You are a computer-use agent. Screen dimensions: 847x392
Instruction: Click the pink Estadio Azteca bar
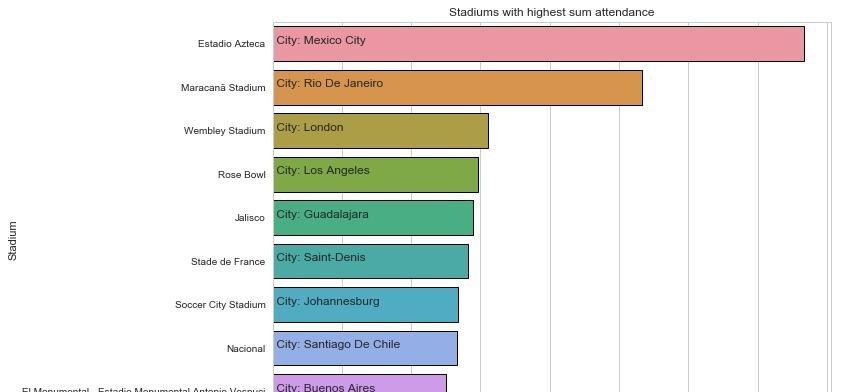point(539,44)
